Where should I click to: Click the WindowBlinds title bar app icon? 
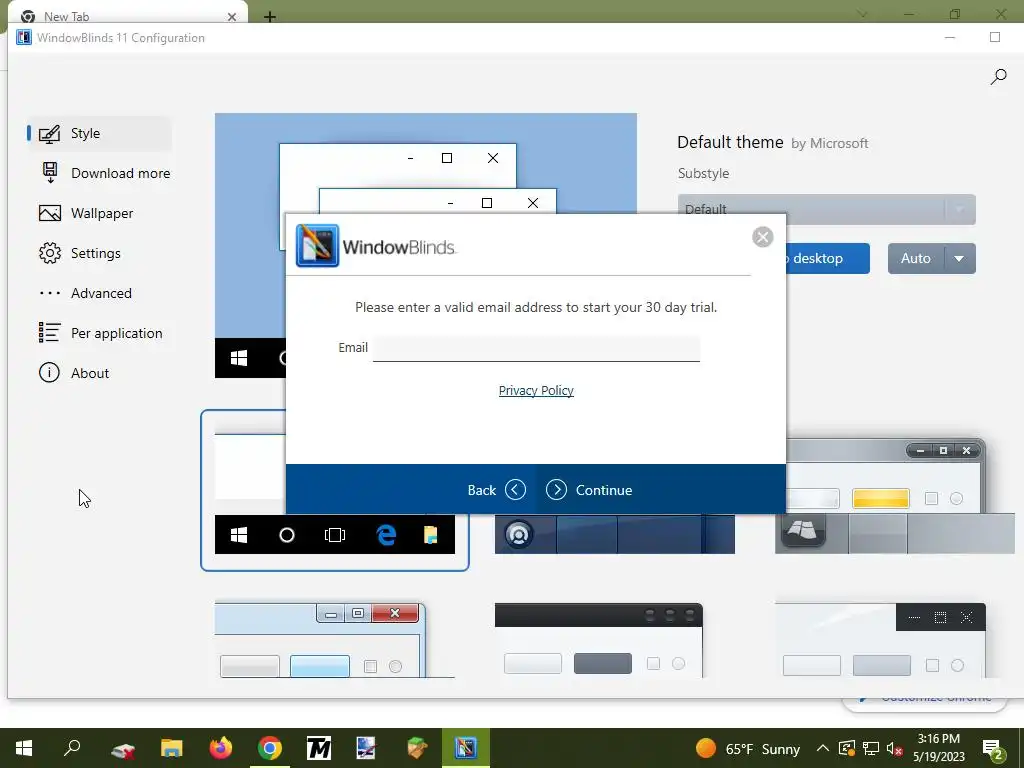[x=24, y=38]
